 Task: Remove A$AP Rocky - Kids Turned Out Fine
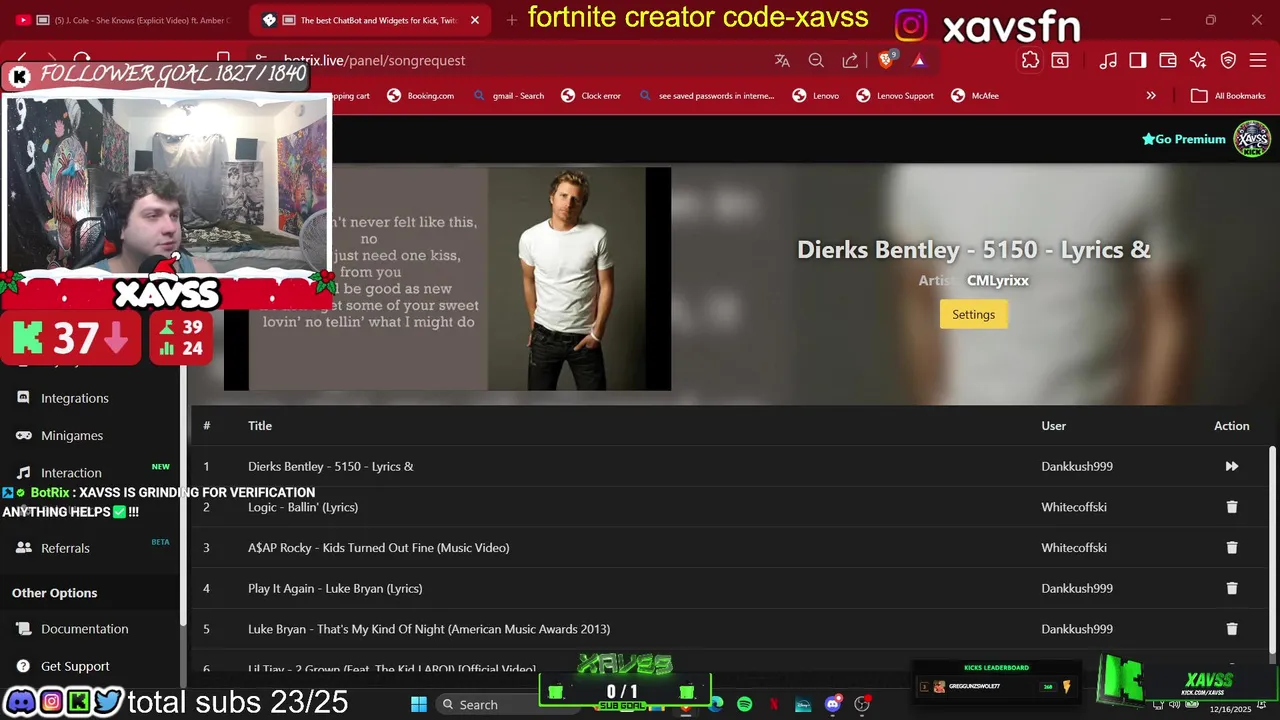click(x=1231, y=548)
